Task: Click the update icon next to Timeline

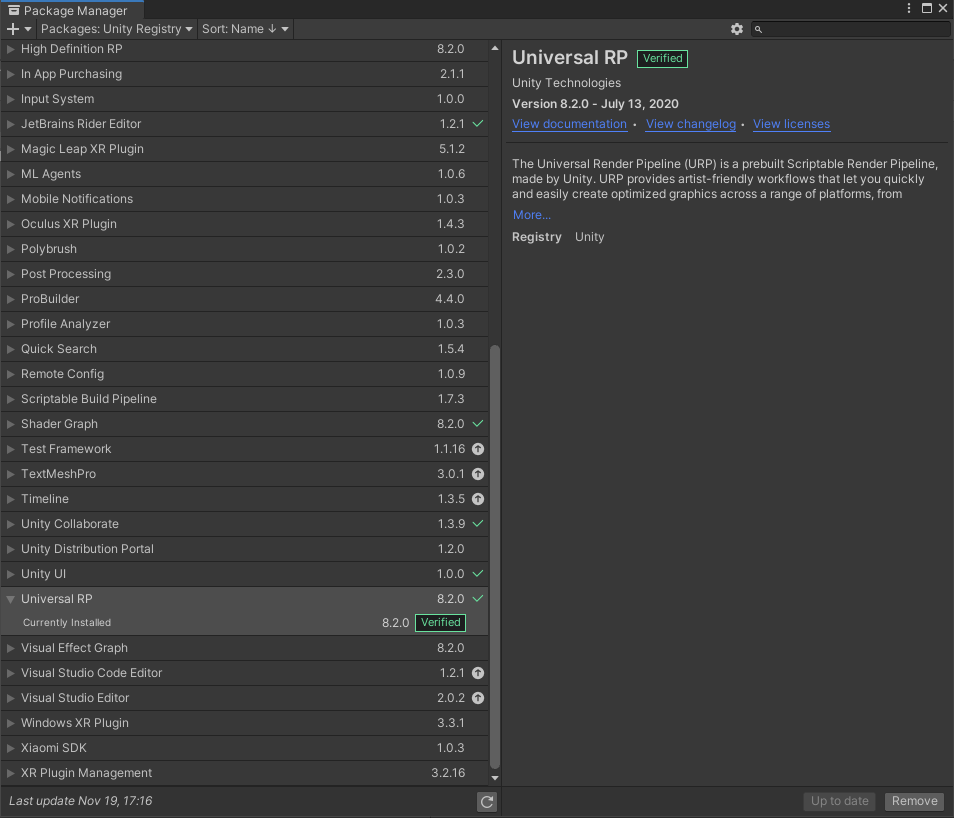Action: coord(478,499)
